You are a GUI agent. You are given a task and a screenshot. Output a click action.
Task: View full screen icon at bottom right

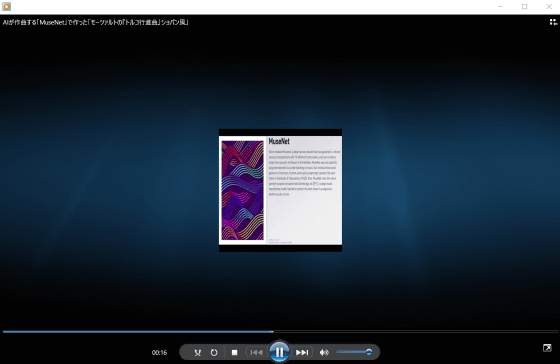click(547, 348)
